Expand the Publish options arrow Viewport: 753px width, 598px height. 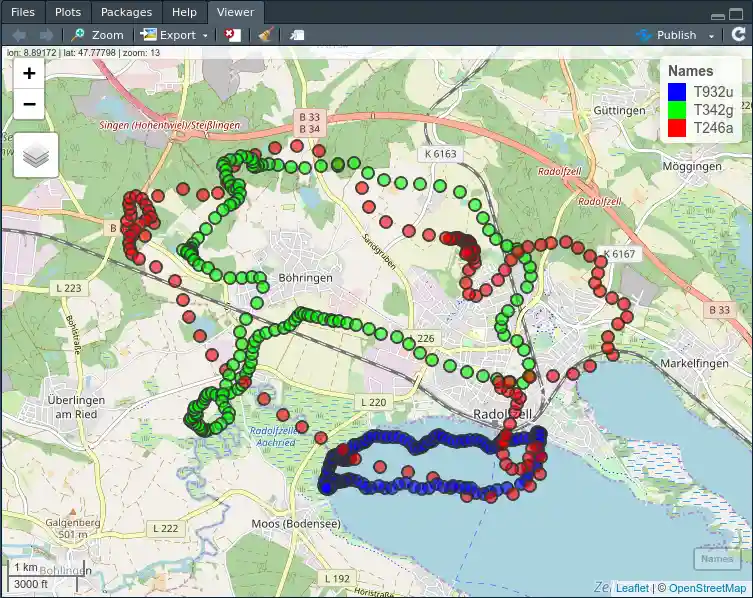tap(711, 35)
